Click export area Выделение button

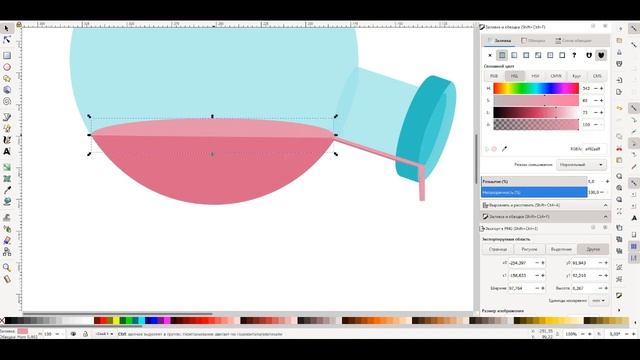coord(561,249)
